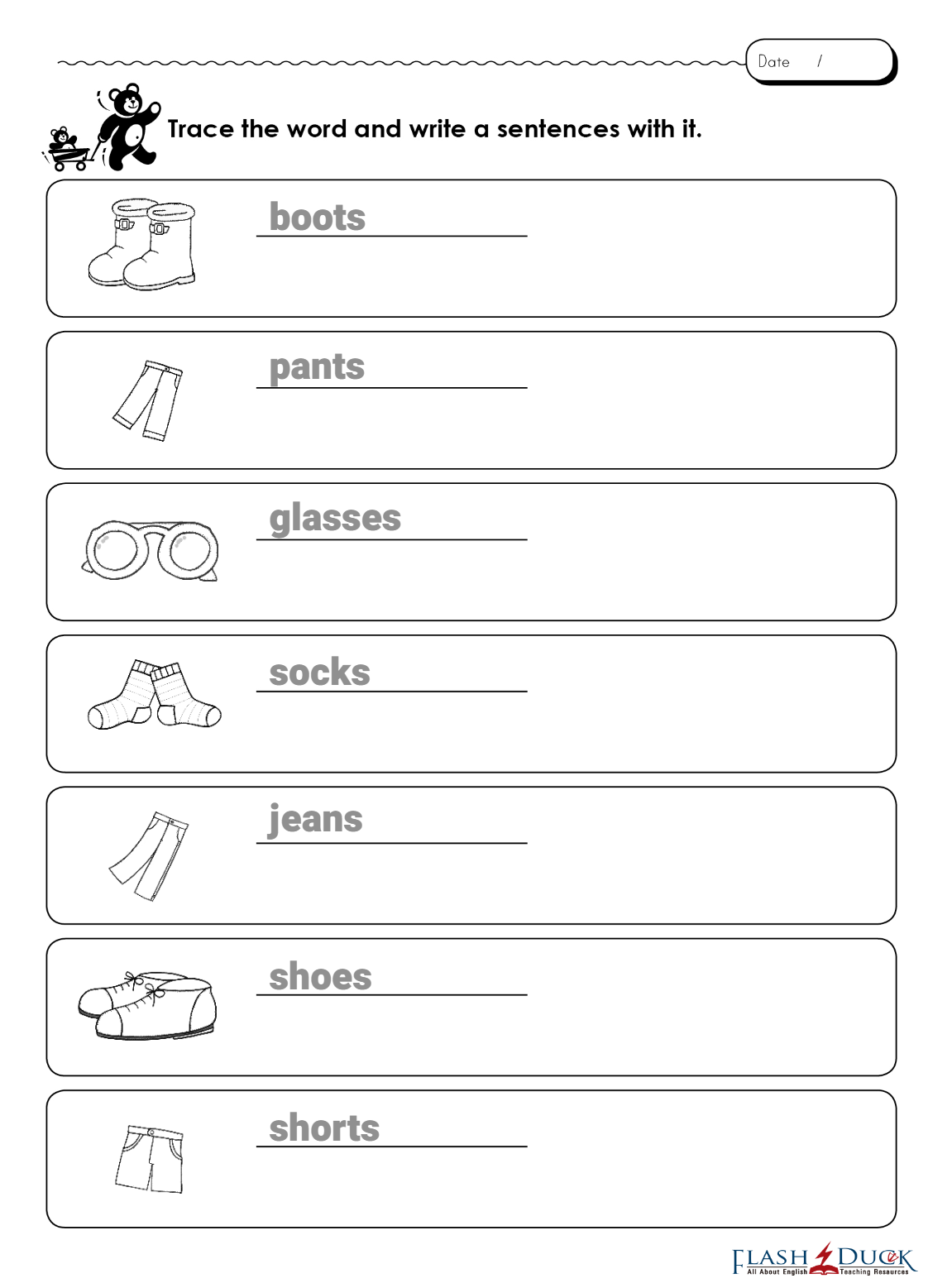This screenshot has width=928, height=1288.
Task: Click the traceable word pants
Action: 317,367
